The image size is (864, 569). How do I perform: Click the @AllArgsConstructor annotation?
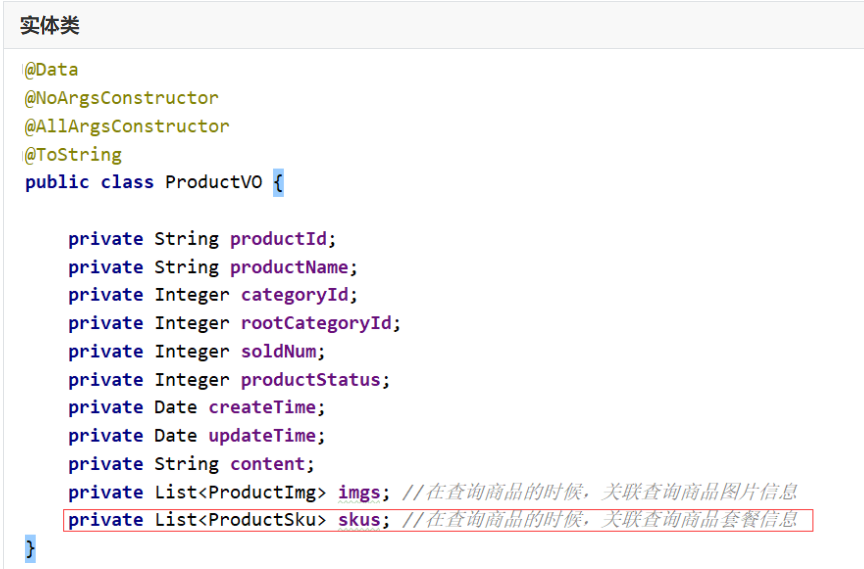(127, 126)
